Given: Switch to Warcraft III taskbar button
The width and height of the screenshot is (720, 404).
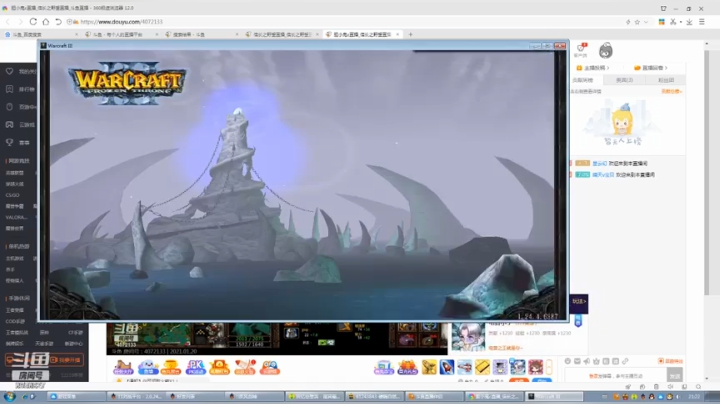Looking at the screenshot, I should point(553,396).
